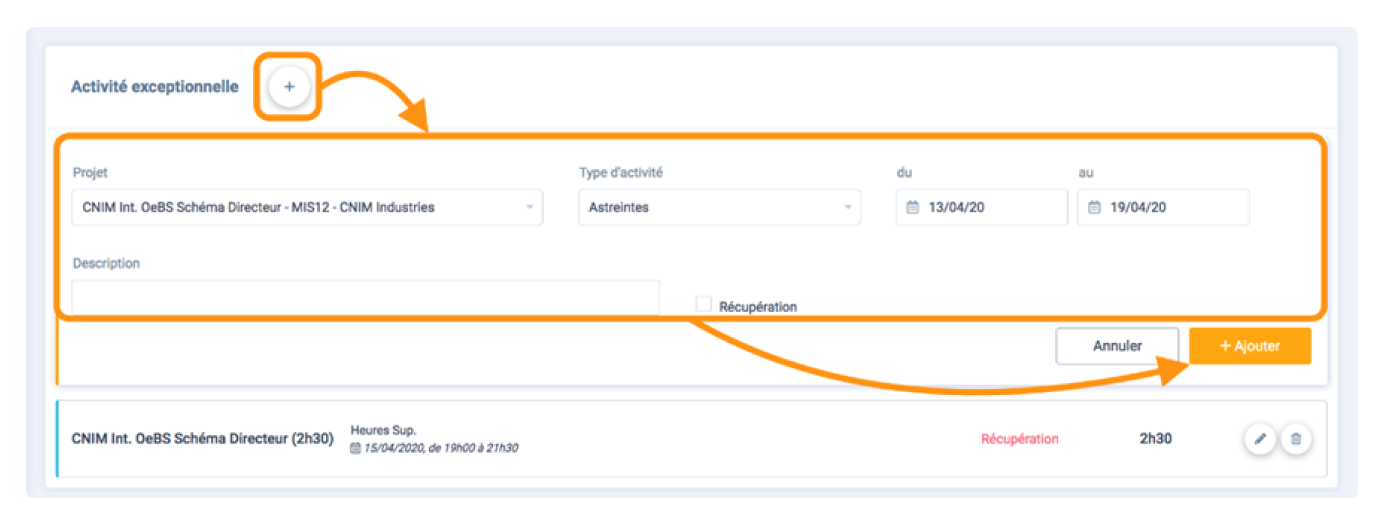Viewport: 1384px width, 522px height.
Task: Click the red Récupération label in the entry row
Action: [1019, 439]
